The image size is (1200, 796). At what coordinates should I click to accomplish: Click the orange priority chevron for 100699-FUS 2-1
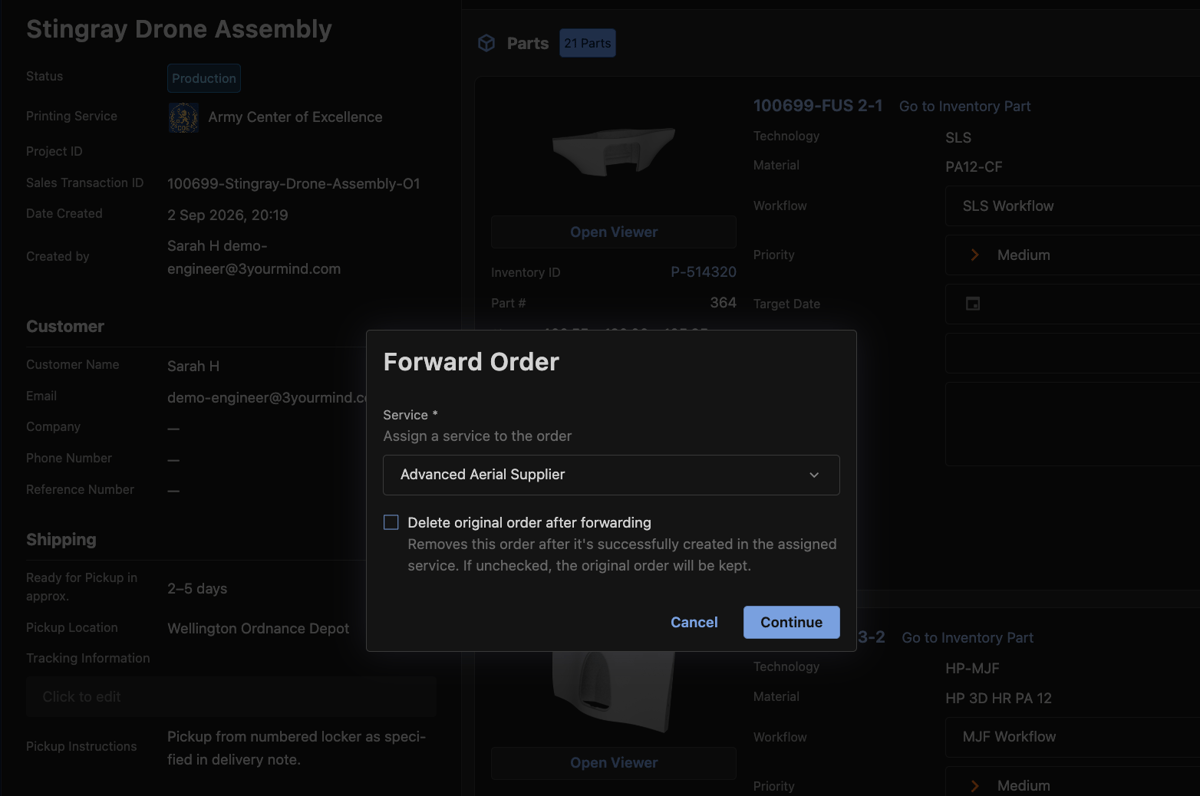coord(974,255)
